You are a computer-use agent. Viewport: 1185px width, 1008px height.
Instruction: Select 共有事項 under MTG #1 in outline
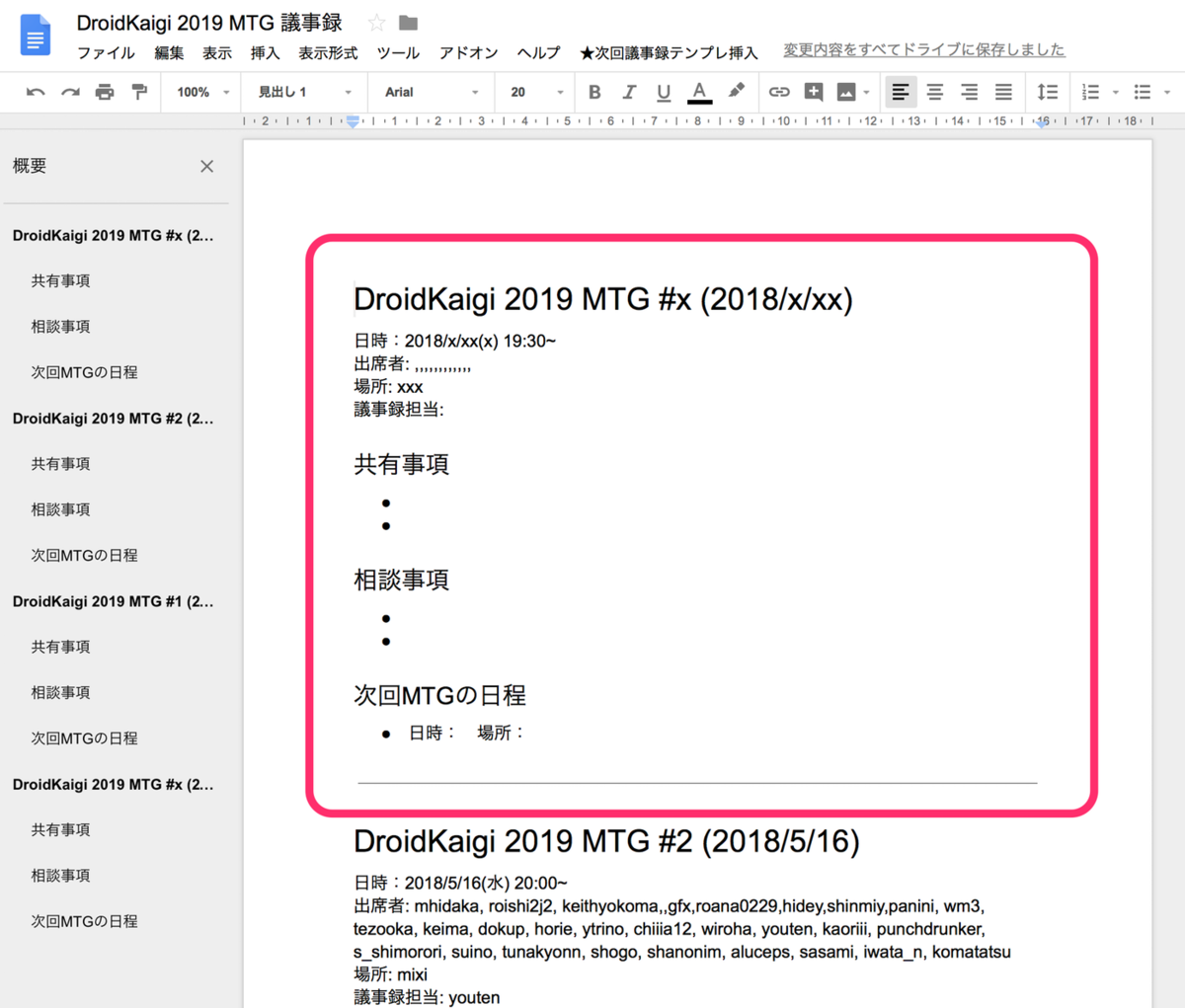click(x=60, y=647)
